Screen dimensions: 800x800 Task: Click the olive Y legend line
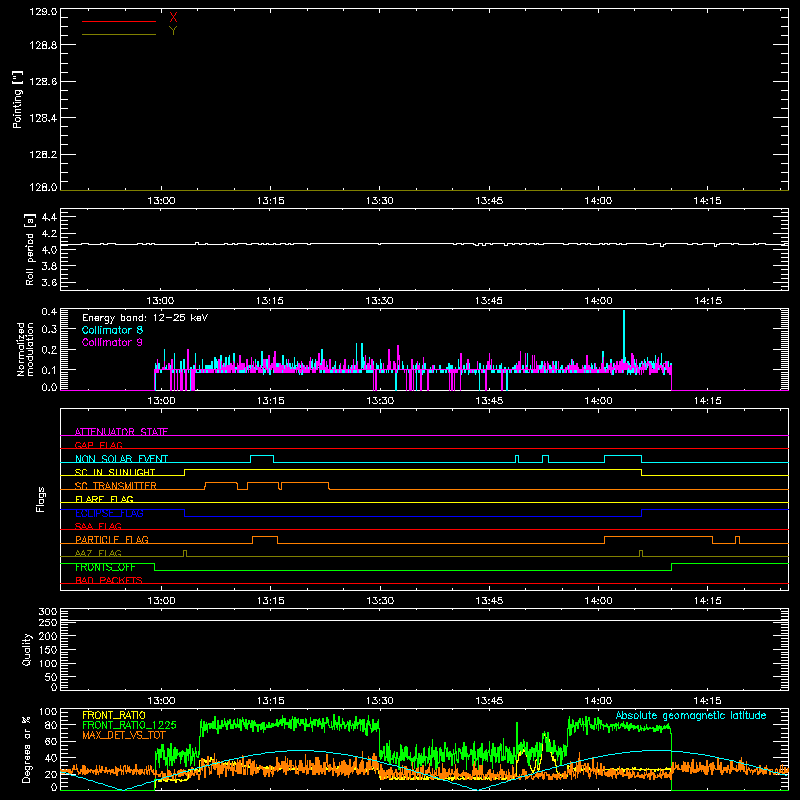(119, 35)
